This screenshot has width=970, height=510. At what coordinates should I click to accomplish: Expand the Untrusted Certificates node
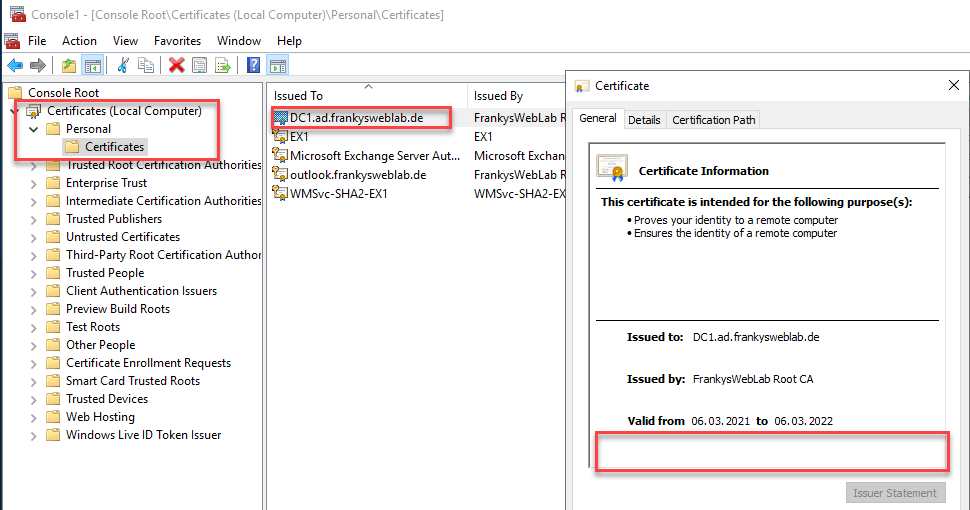[x=33, y=238]
